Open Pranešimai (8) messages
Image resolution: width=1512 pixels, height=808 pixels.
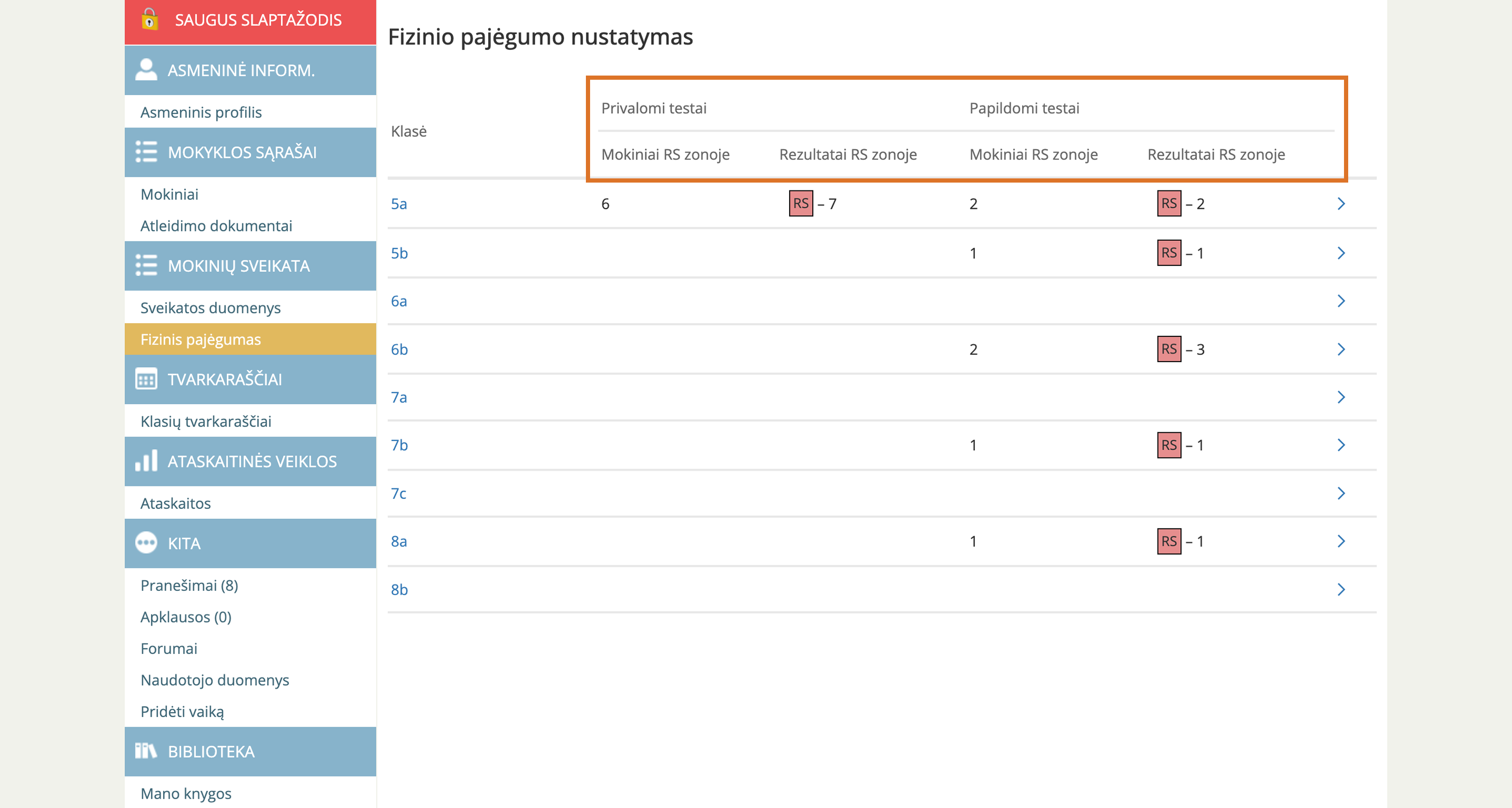[189, 585]
